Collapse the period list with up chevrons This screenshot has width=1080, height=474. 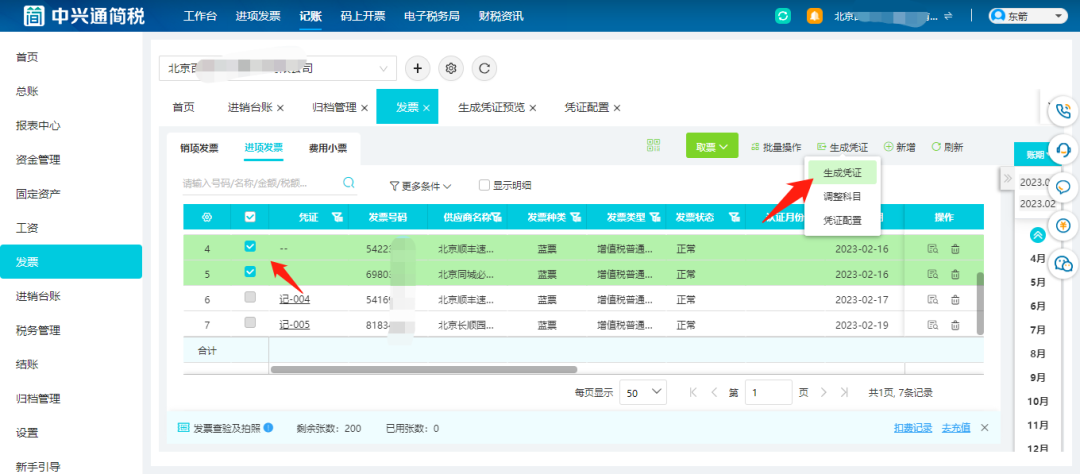[x=1038, y=235]
